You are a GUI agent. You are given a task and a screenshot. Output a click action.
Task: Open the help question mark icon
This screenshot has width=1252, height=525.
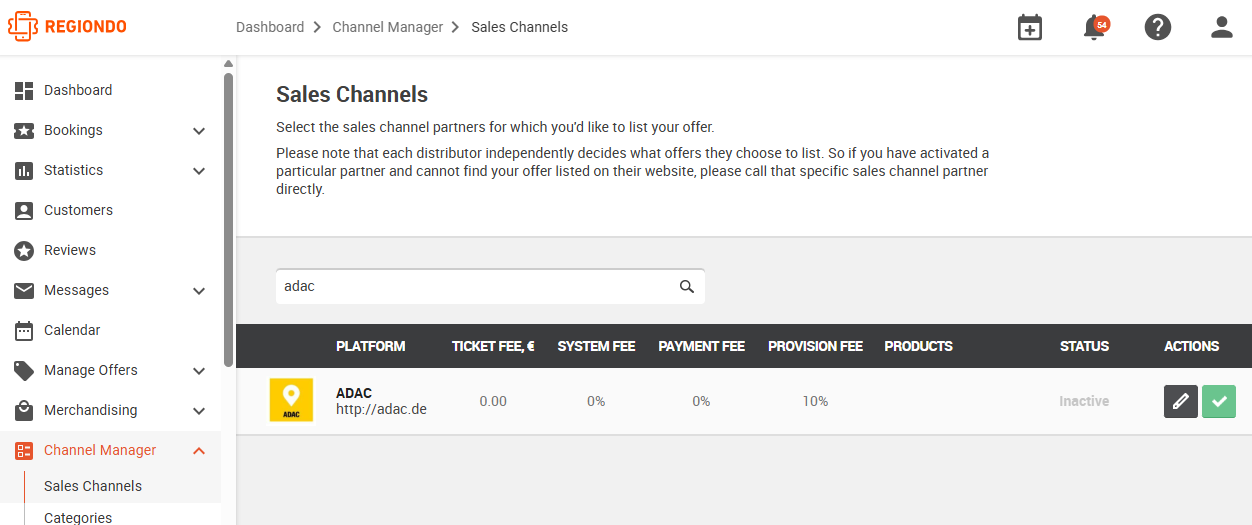point(1158,28)
